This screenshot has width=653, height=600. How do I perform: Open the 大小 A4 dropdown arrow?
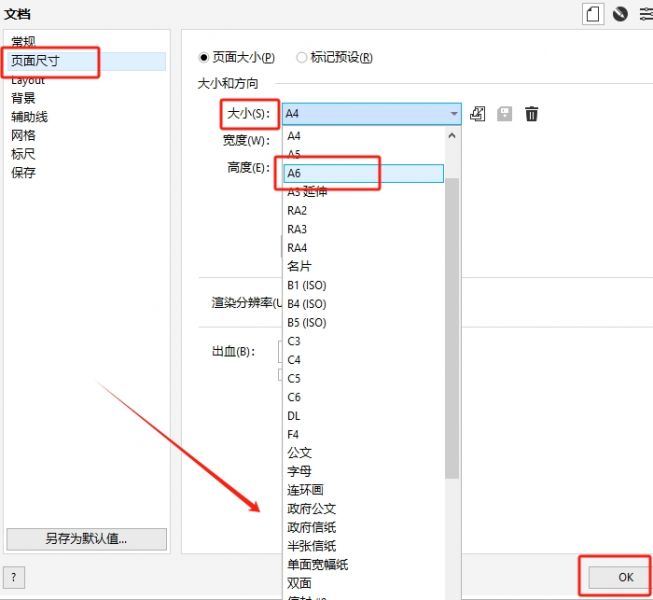coord(454,114)
